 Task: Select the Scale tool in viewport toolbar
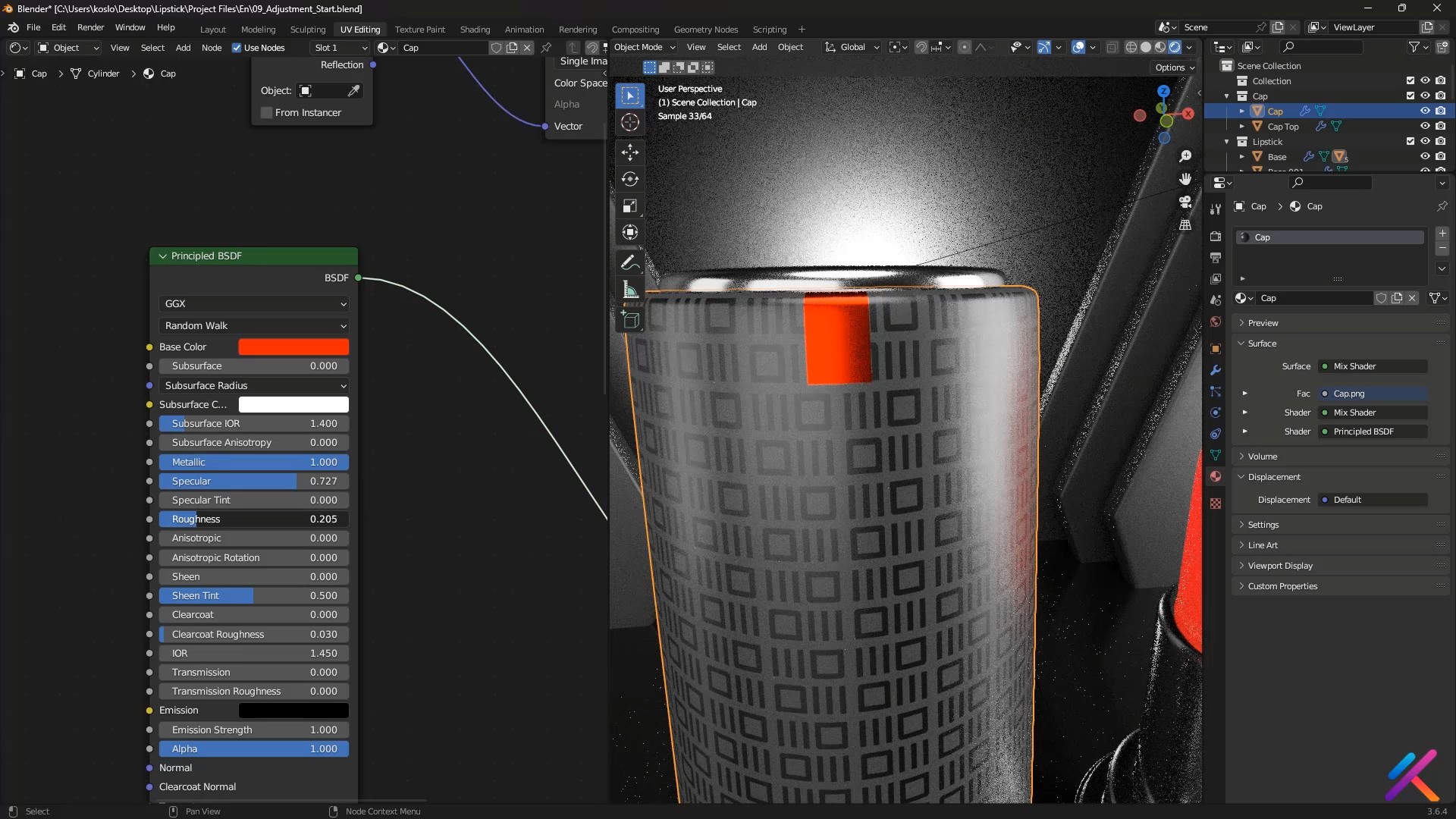[629, 206]
